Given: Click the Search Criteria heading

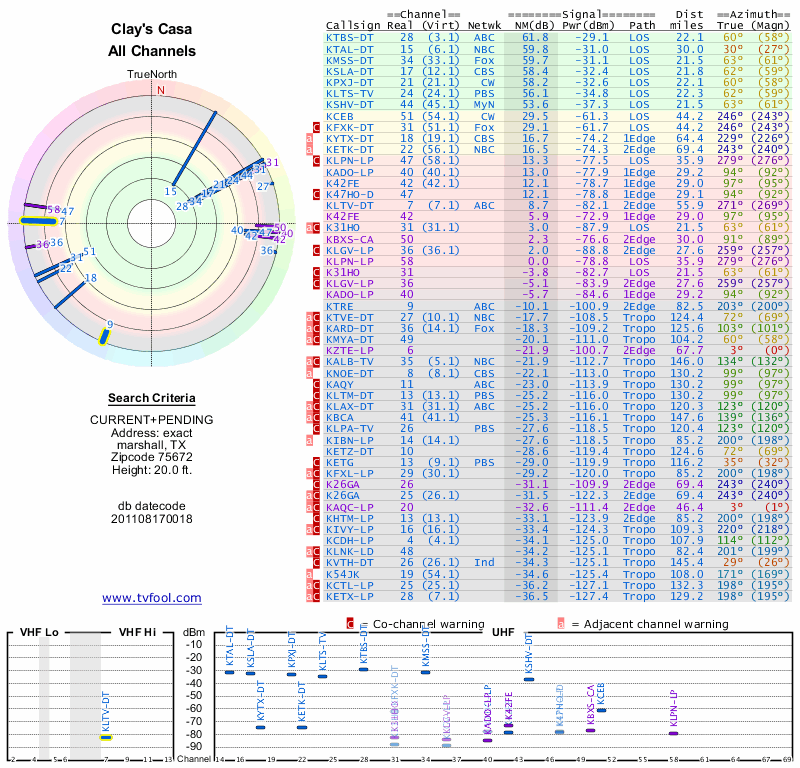Looking at the screenshot, I should pyautogui.click(x=152, y=398).
